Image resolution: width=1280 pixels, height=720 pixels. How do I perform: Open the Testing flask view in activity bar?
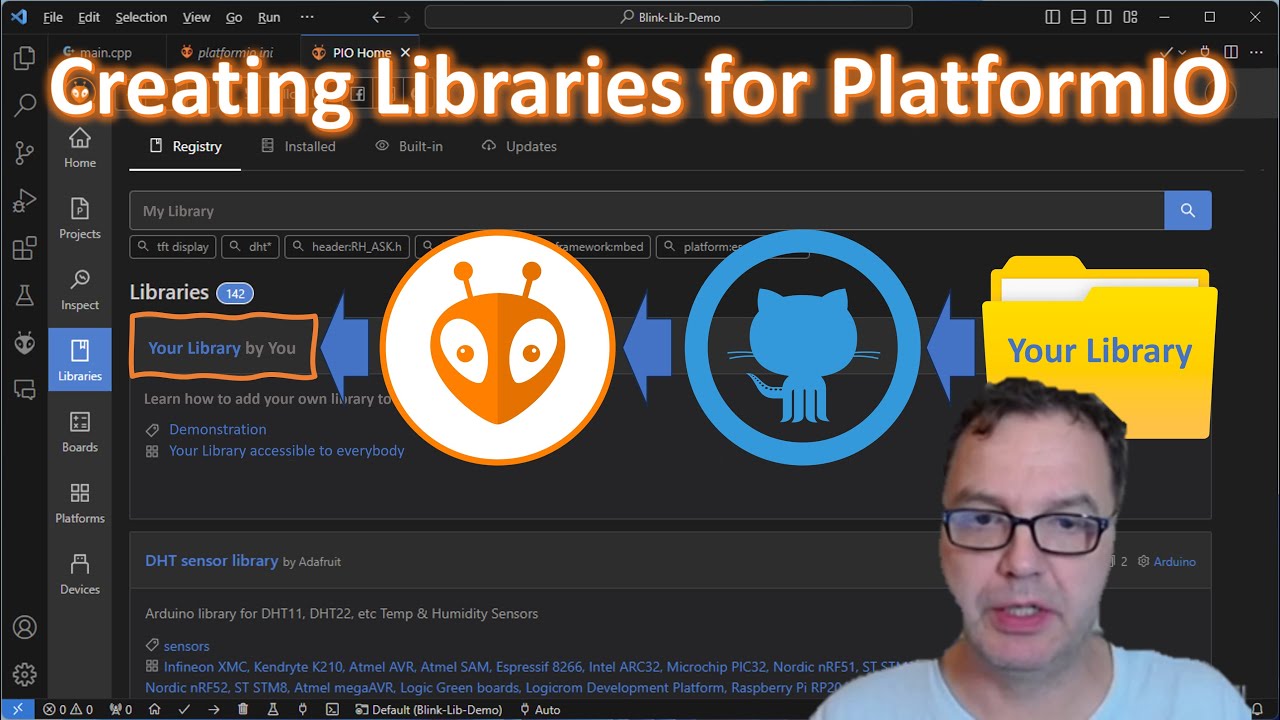[x=24, y=296]
